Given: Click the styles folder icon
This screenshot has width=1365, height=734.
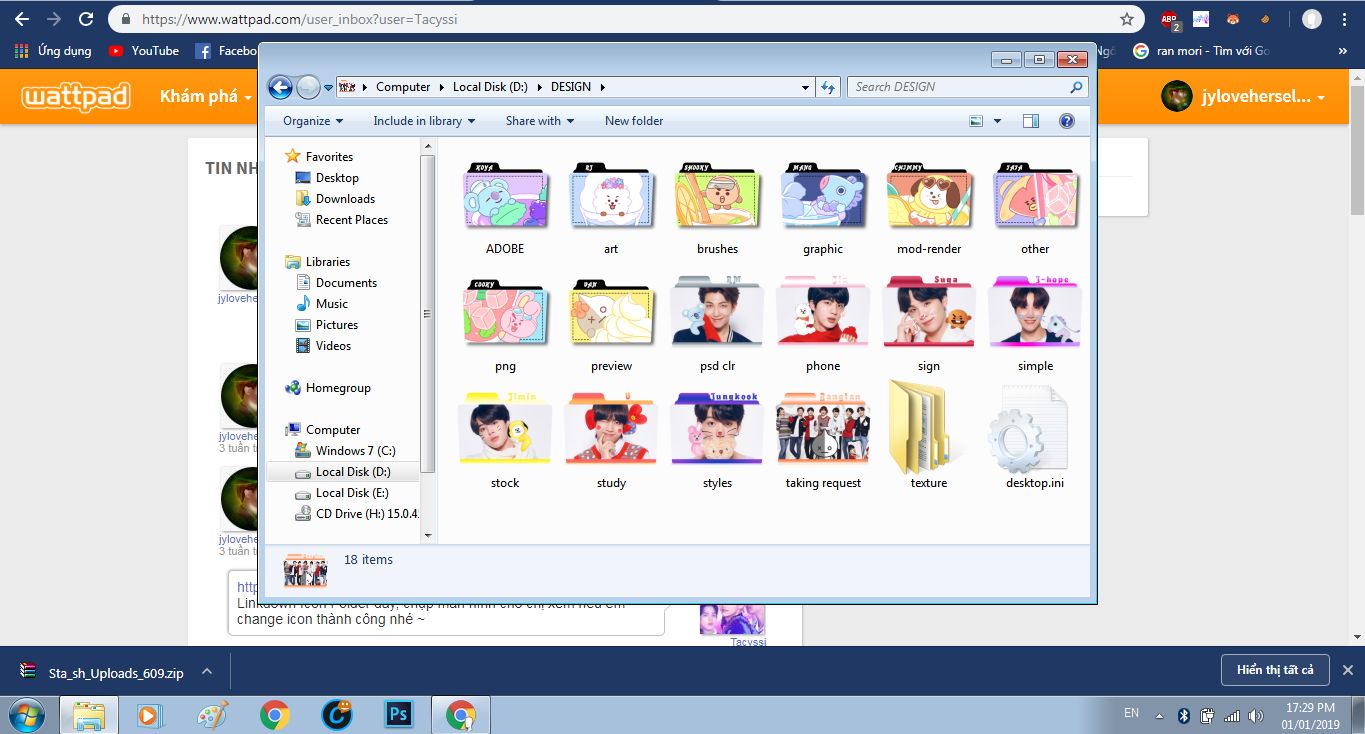Looking at the screenshot, I should (x=717, y=428).
